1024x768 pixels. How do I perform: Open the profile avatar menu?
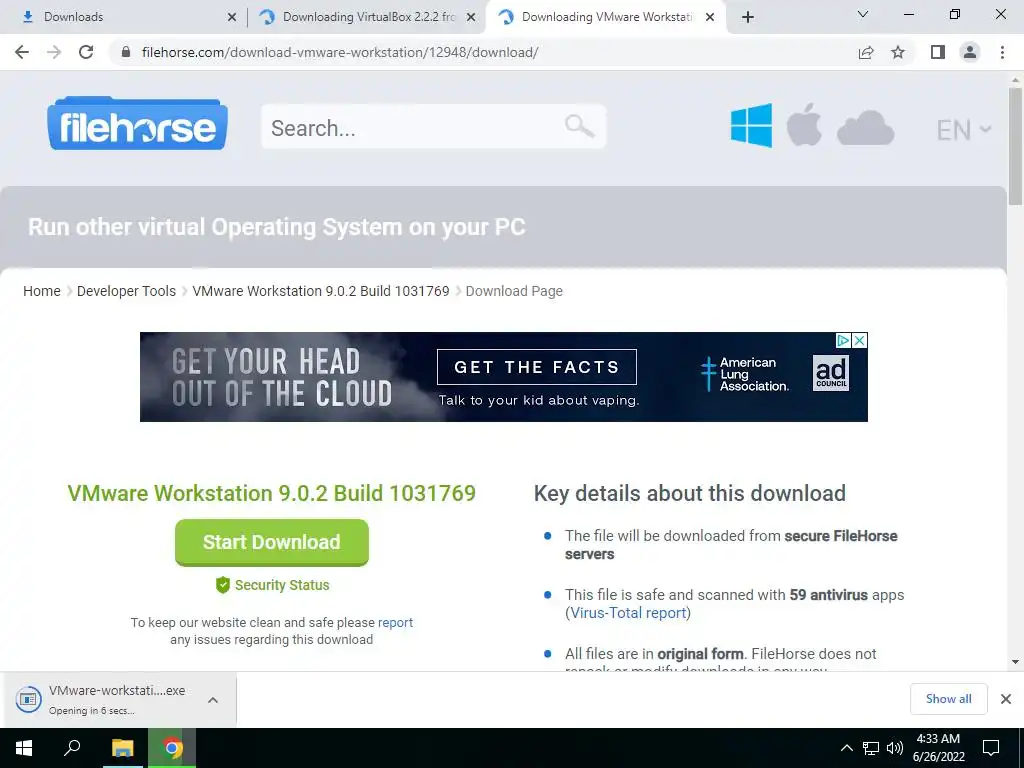[970, 52]
